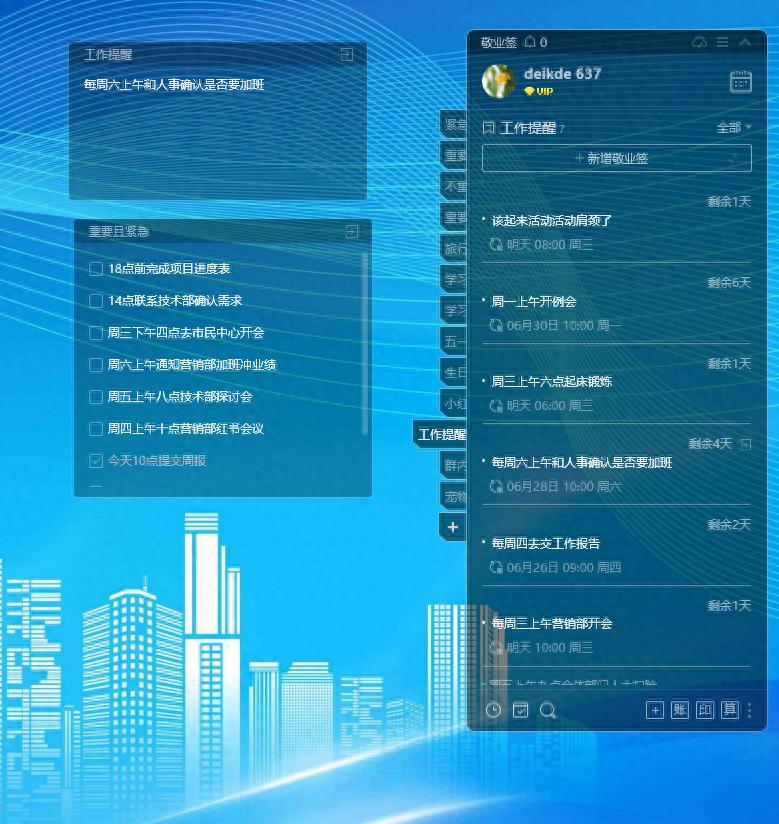Open the 算 calculator icon
This screenshot has height=824, width=779.
(730, 710)
